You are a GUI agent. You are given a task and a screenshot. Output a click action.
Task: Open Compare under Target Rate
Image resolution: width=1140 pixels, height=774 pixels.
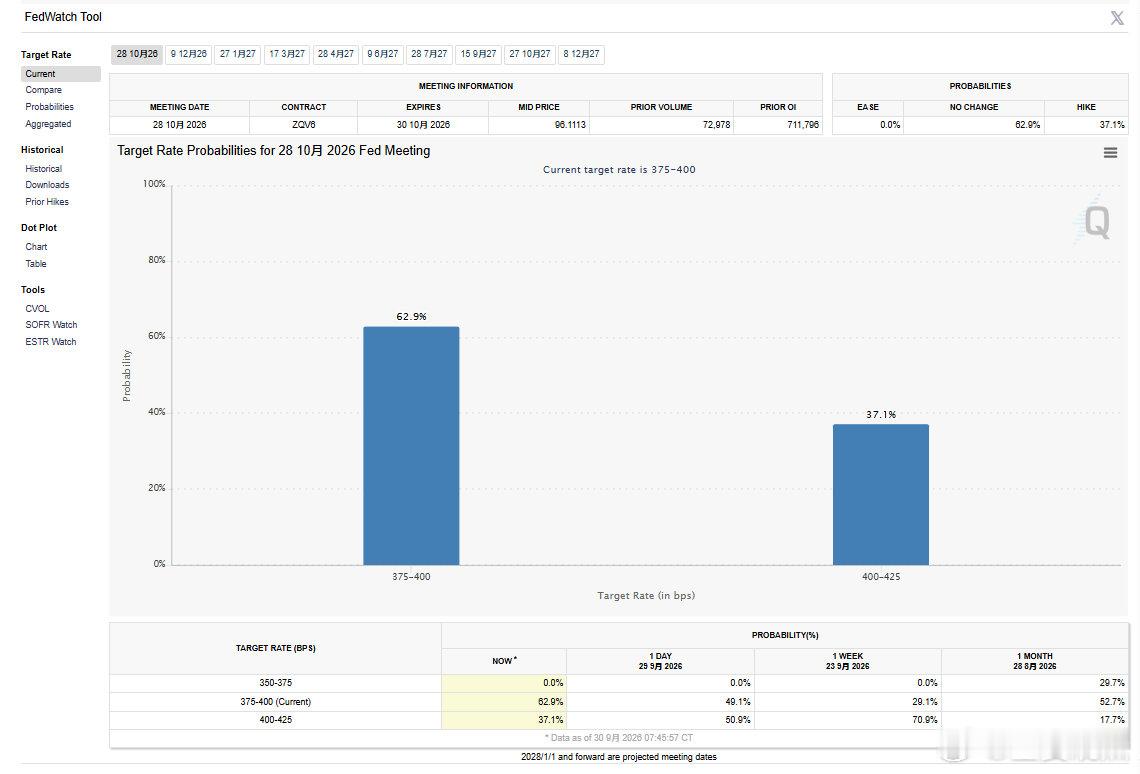click(x=44, y=90)
